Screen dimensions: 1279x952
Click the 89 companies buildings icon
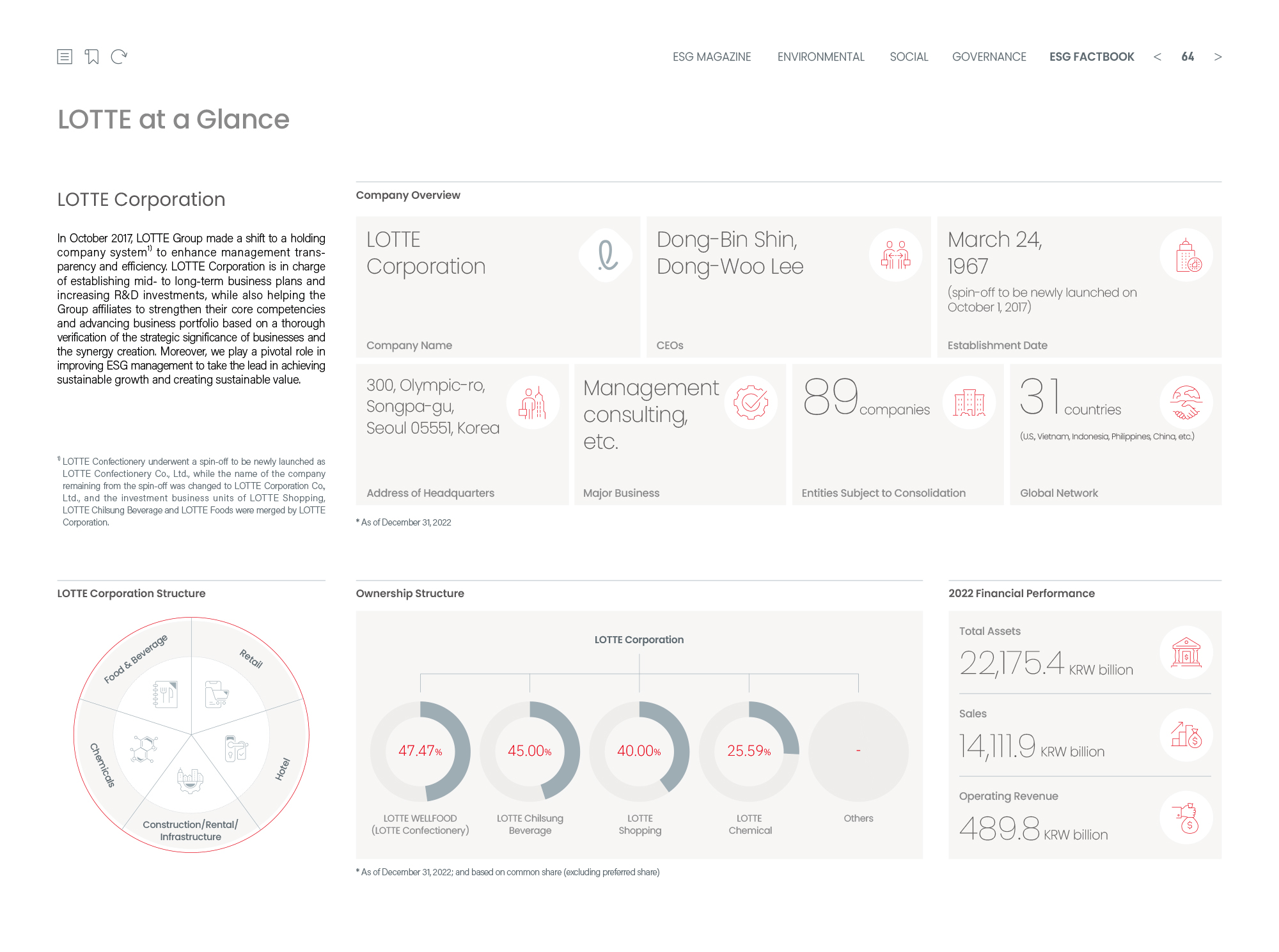969,403
